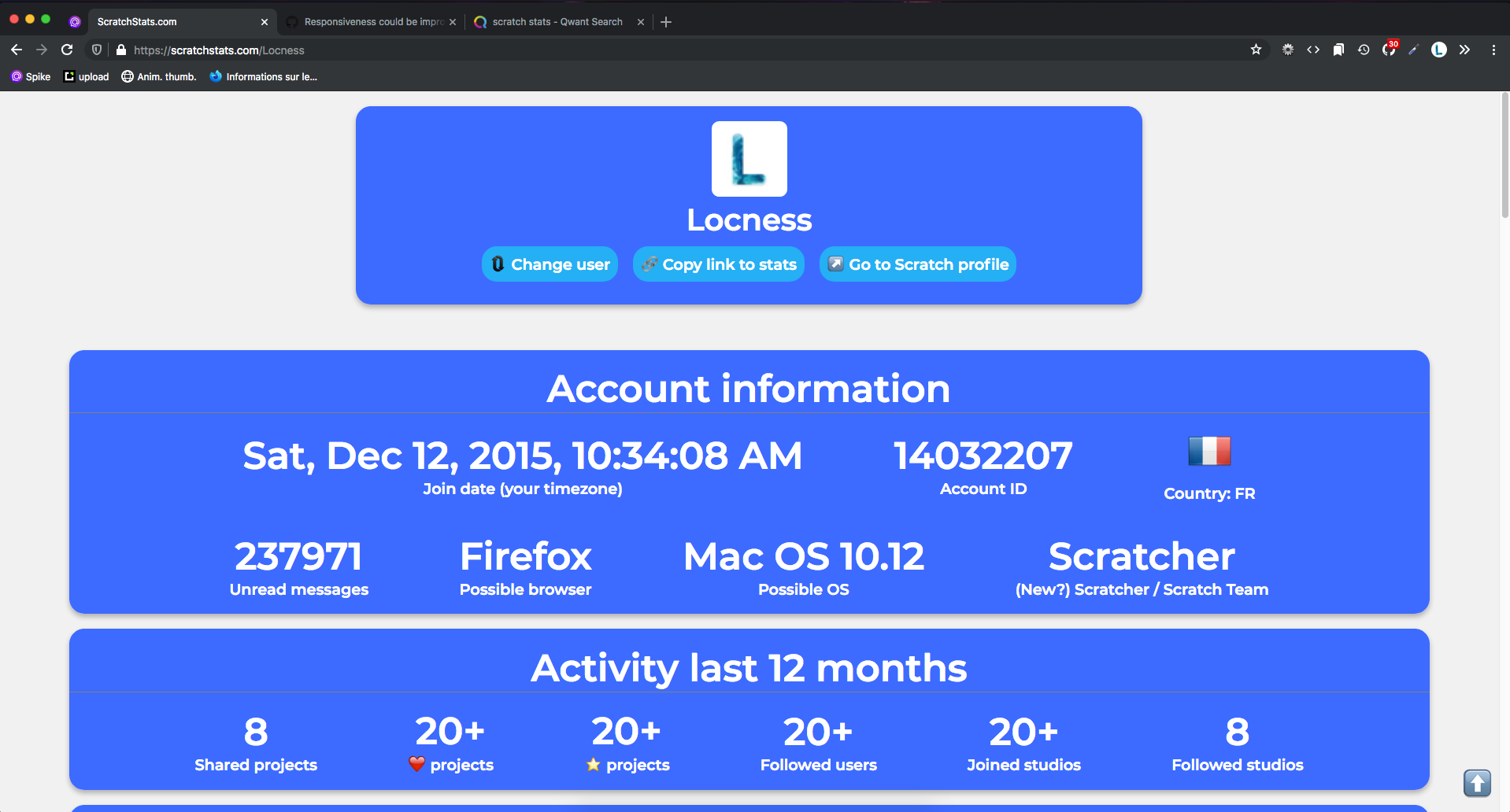Click the code brackets extension icon
Viewport: 1510px width, 812px height.
pos(1313,50)
